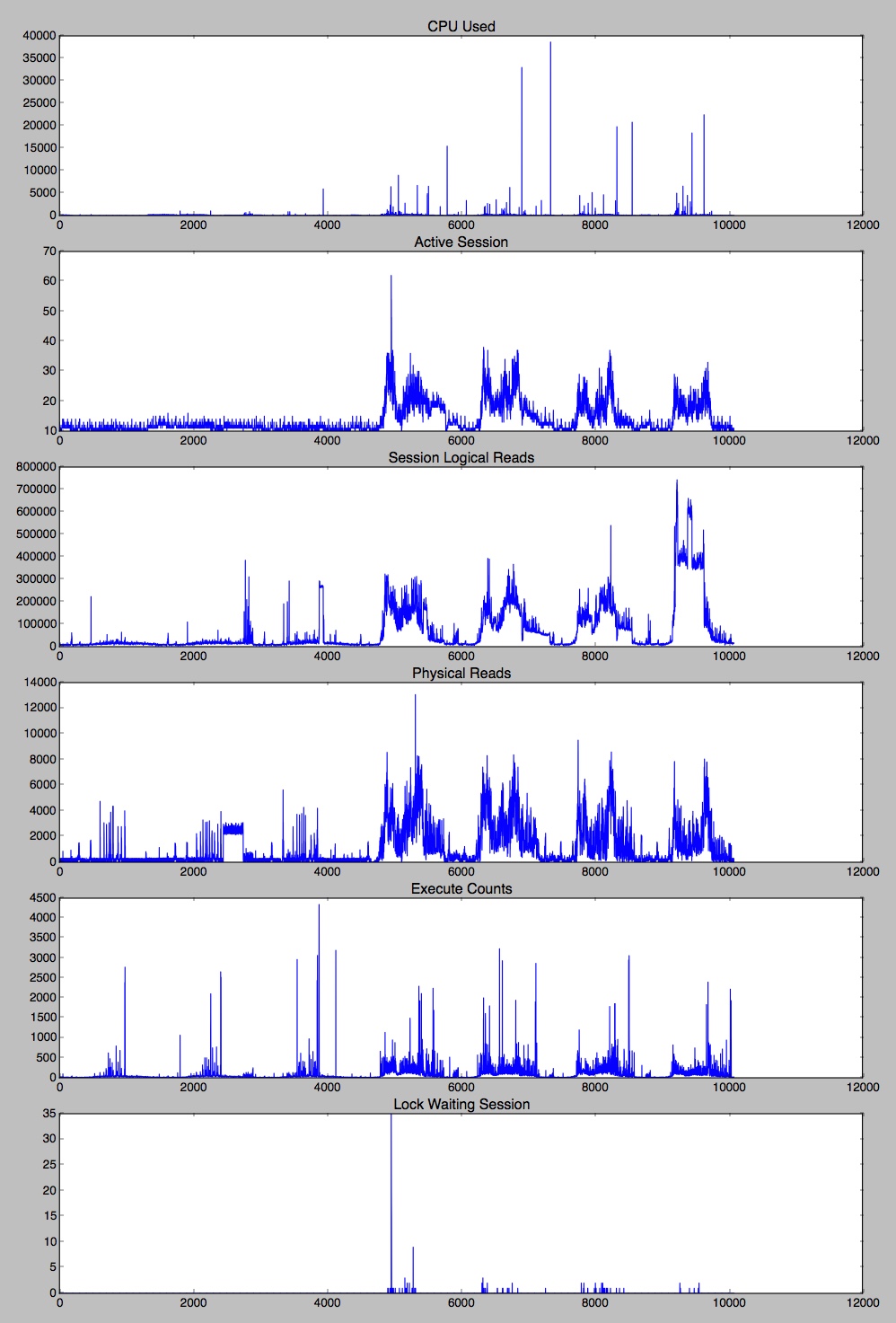The height and width of the screenshot is (1323, 896).
Task: Click inside the CPU Used plot area
Action: [461, 125]
